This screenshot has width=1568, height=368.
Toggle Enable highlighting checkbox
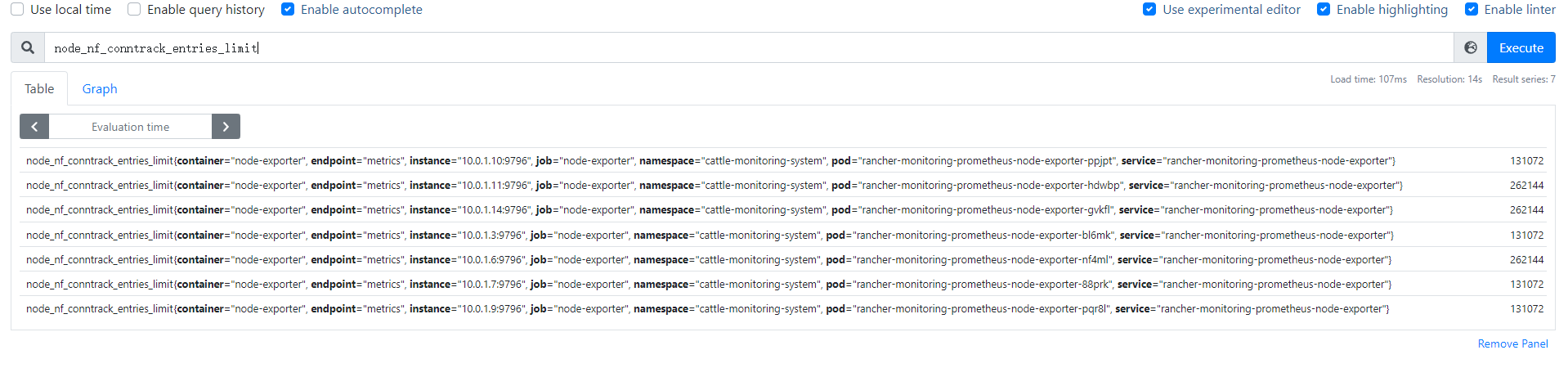[x=1324, y=10]
